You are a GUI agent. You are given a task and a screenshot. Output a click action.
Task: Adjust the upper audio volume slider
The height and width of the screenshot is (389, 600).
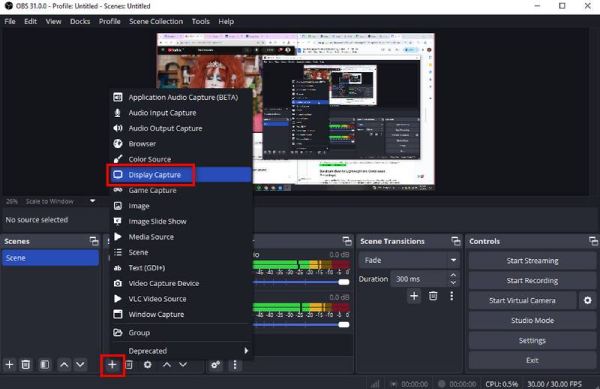pyautogui.click(x=301, y=282)
